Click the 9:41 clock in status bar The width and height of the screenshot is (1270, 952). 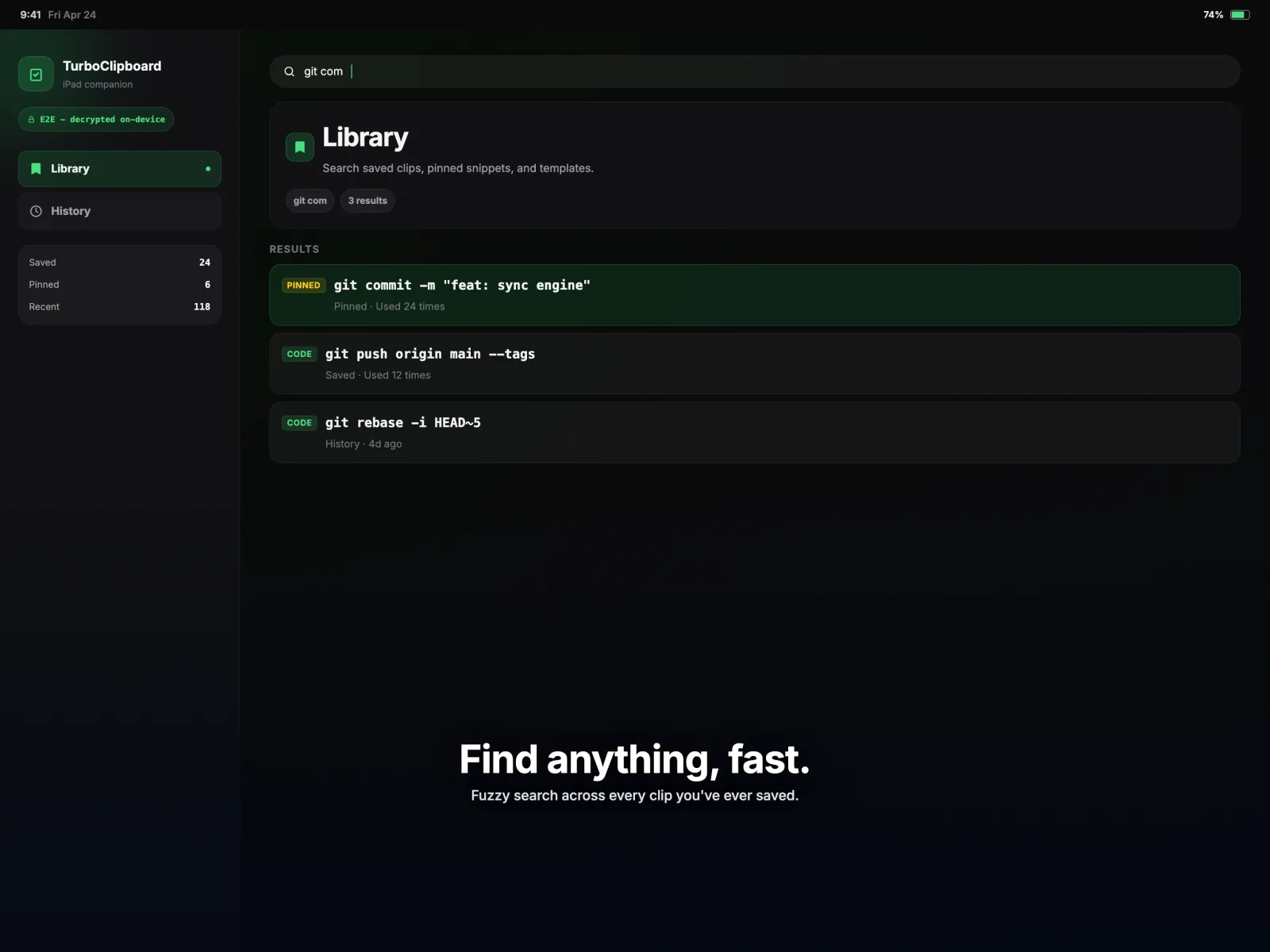coord(30,15)
